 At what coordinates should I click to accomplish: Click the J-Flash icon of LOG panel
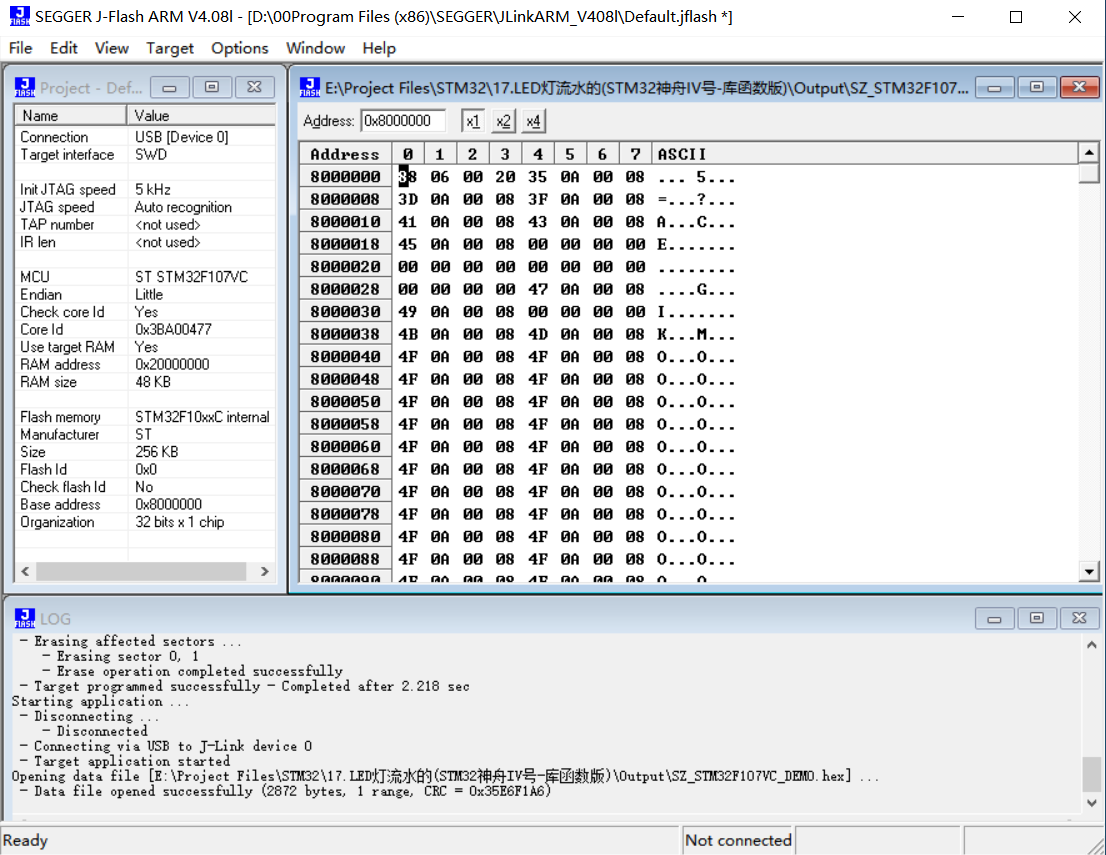pos(25,618)
